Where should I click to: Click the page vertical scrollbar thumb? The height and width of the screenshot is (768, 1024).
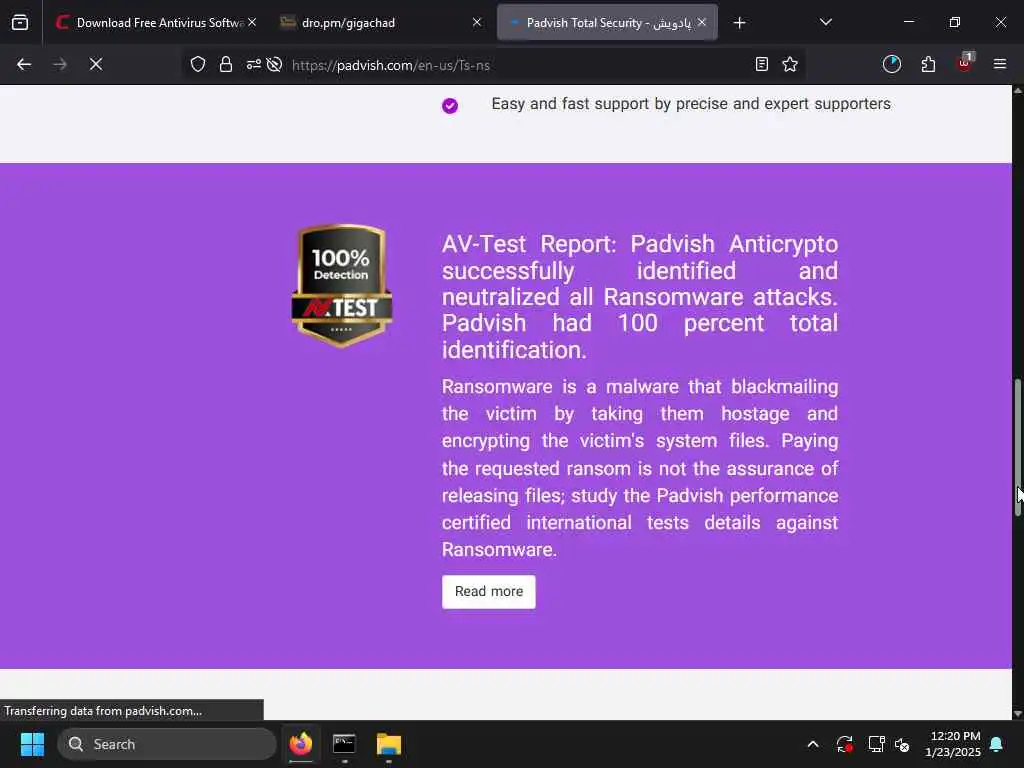[x=1017, y=447]
